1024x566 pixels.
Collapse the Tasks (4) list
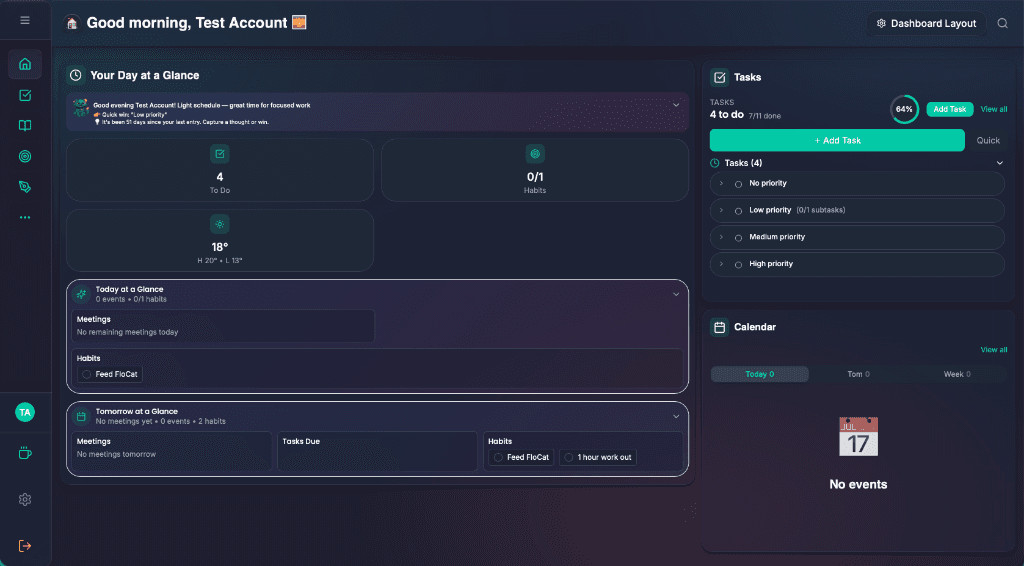pyautogui.click(x=999, y=163)
